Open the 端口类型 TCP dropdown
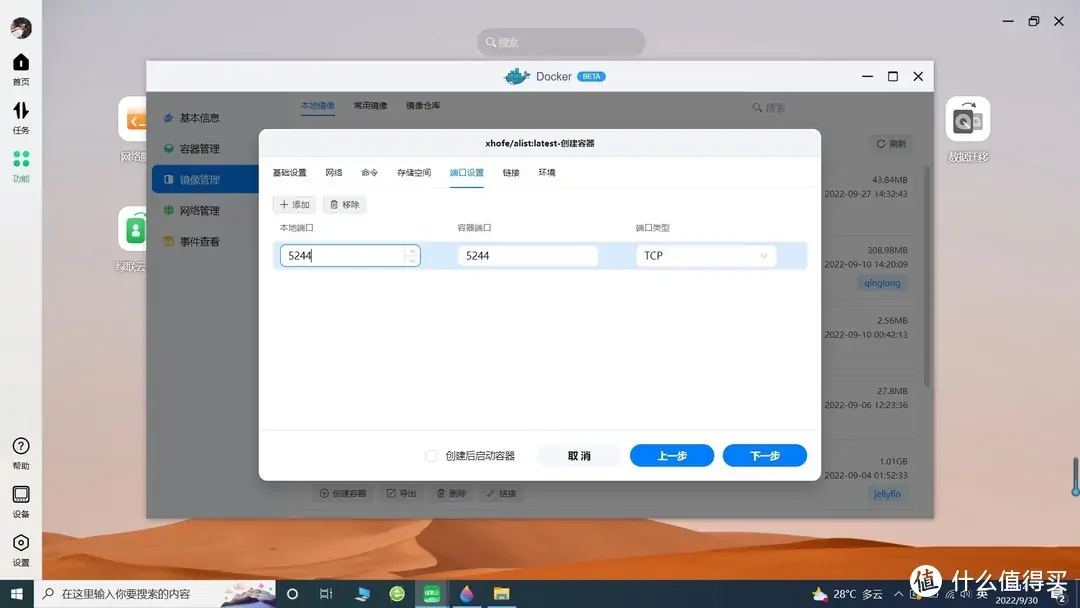1080x608 pixels. [705, 255]
